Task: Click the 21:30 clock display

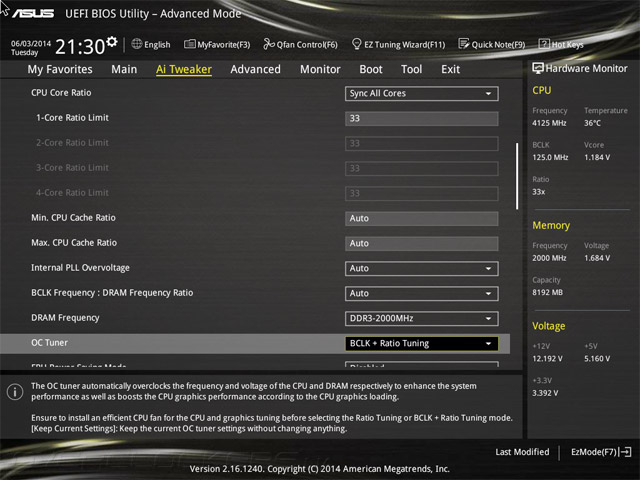Action: [80, 47]
